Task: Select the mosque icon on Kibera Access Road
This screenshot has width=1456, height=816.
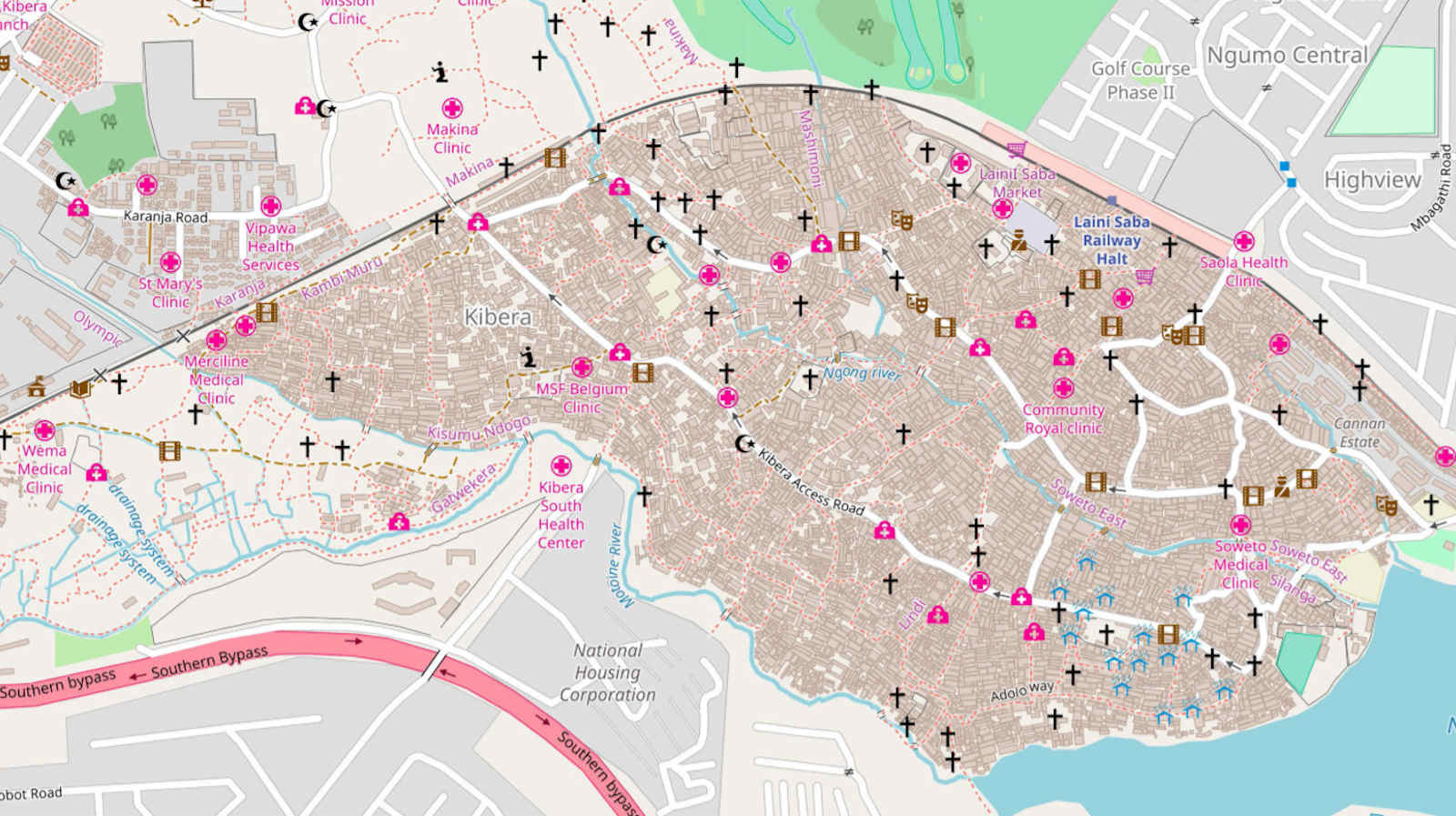Action: click(x=745, y=443)
